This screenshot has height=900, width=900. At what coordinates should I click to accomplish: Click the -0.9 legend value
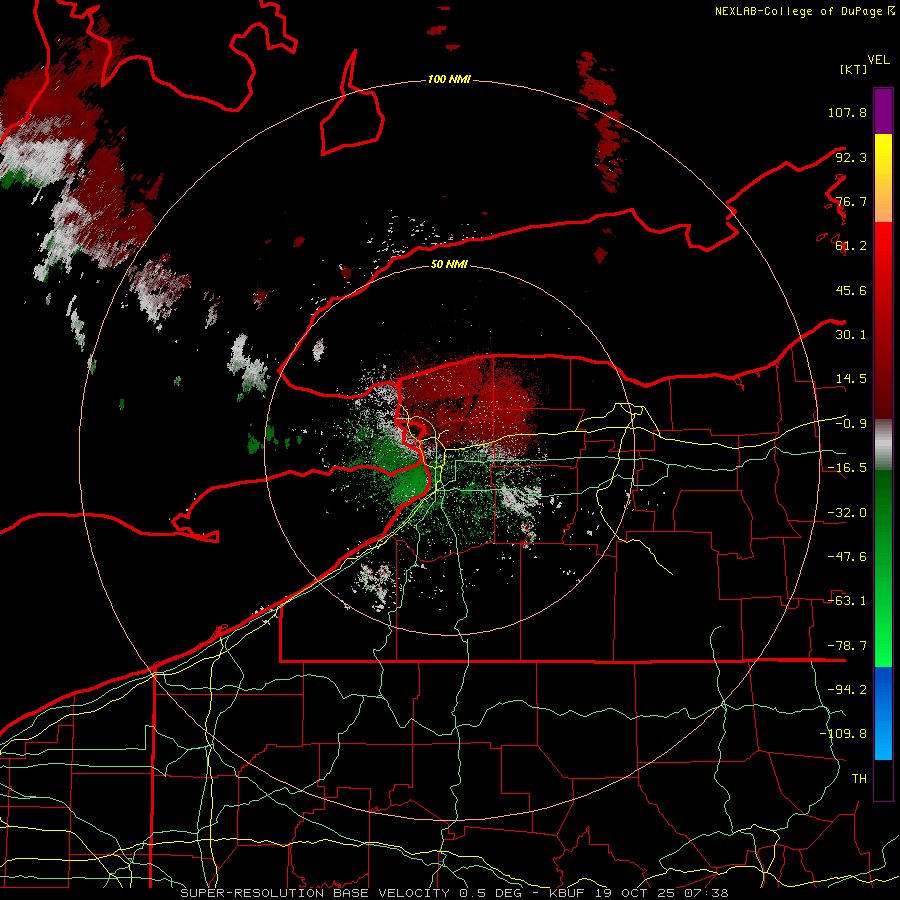pyautogui.click(x=851, y=424)
